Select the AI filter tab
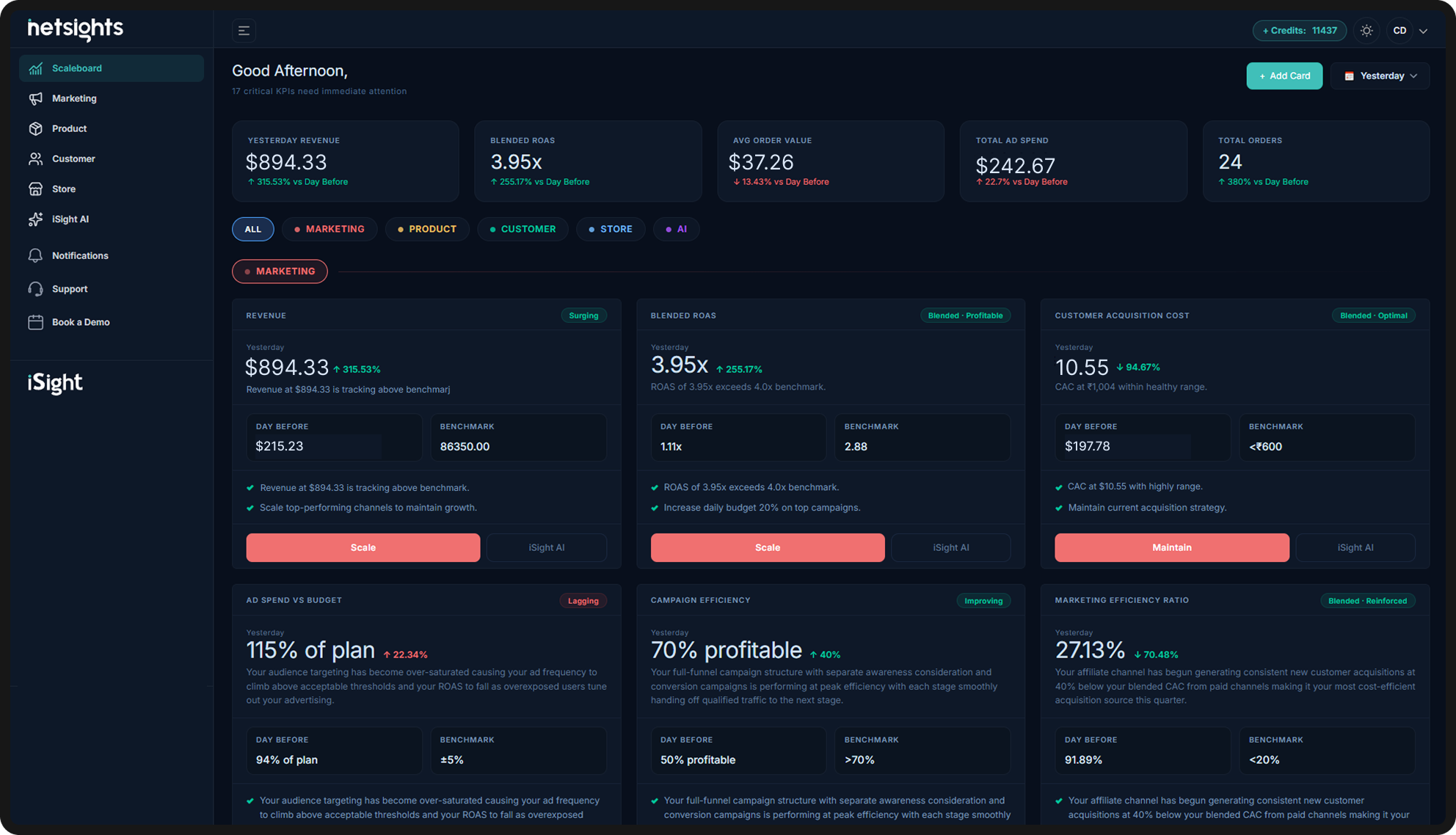 676,229
